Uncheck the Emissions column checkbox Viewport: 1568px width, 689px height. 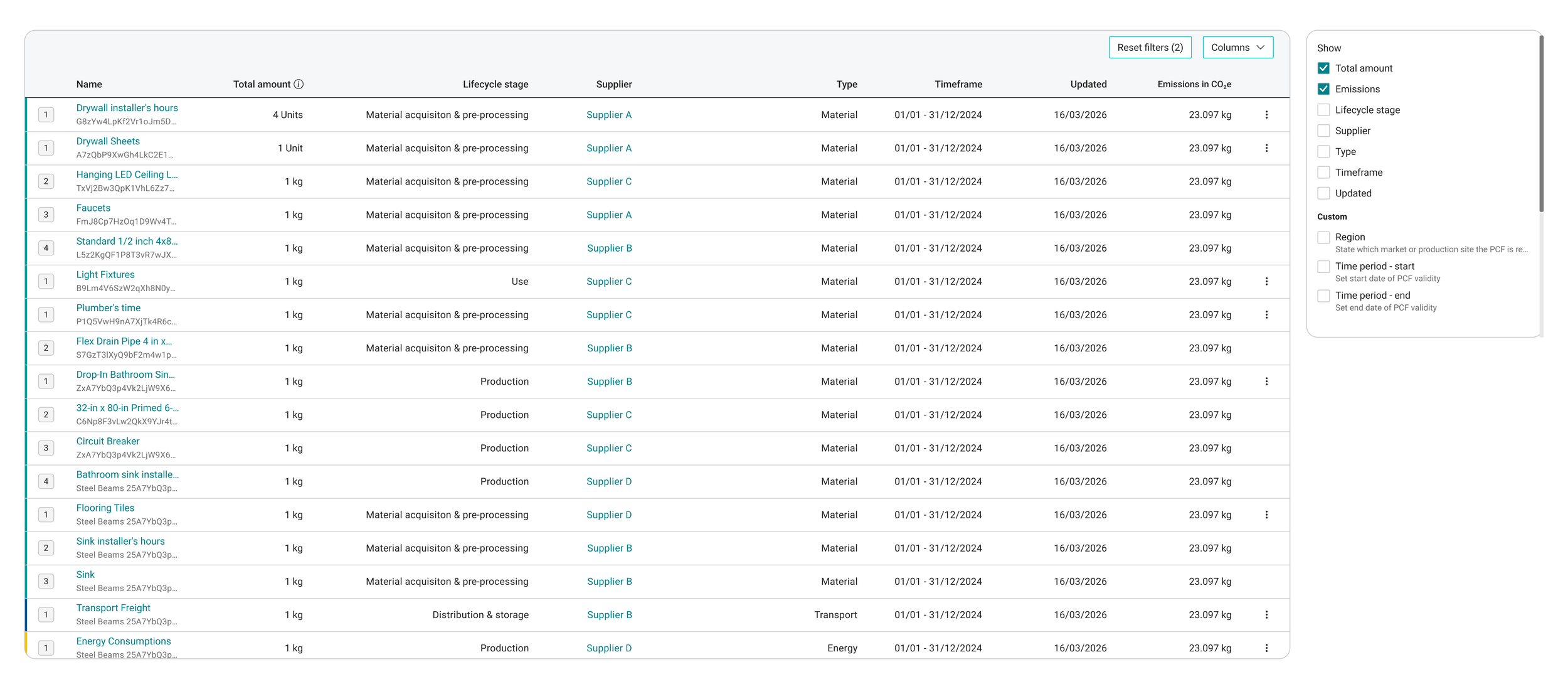[1323, 89]
